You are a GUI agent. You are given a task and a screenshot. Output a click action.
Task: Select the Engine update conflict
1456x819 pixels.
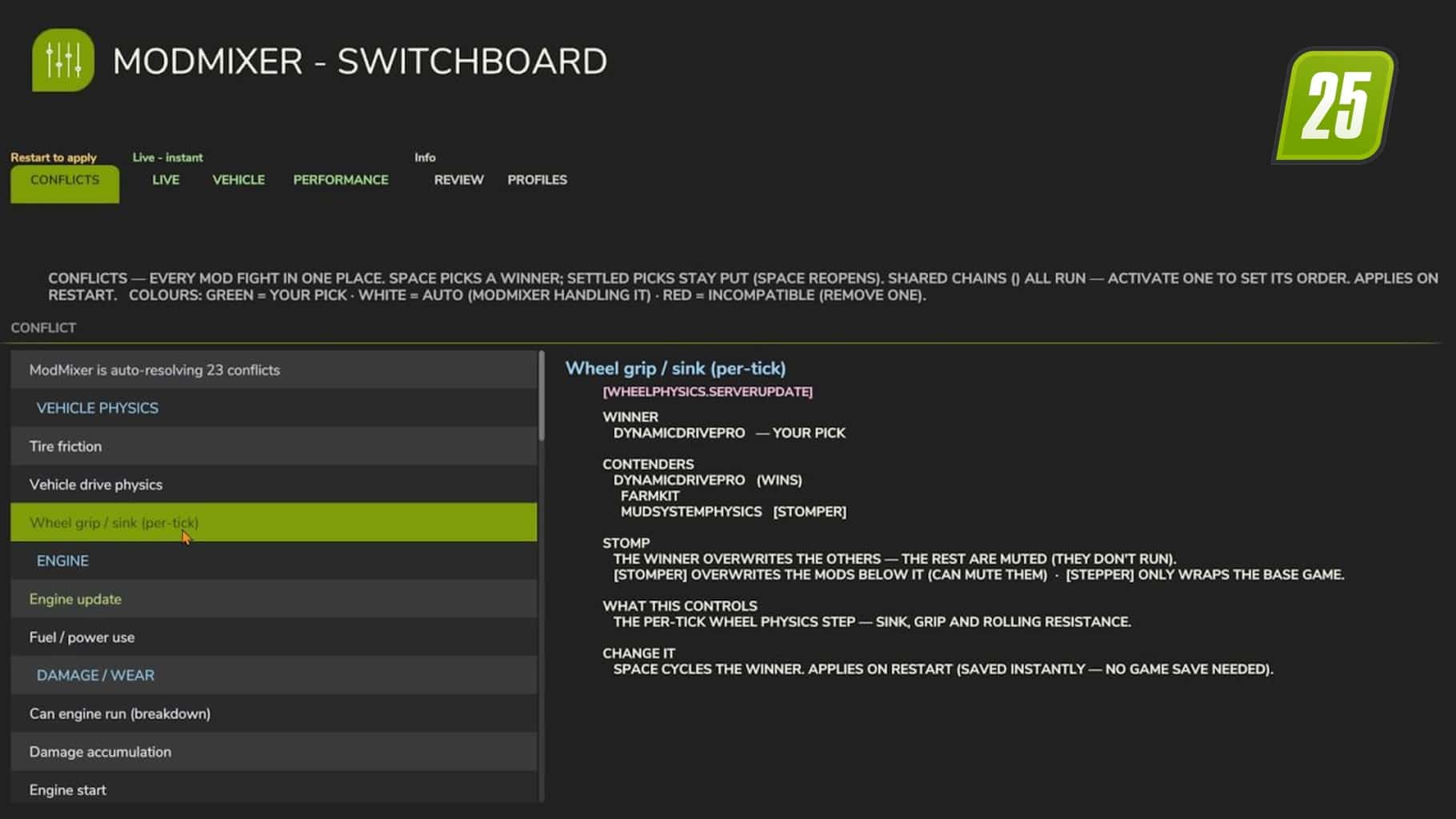pos(274,599)
